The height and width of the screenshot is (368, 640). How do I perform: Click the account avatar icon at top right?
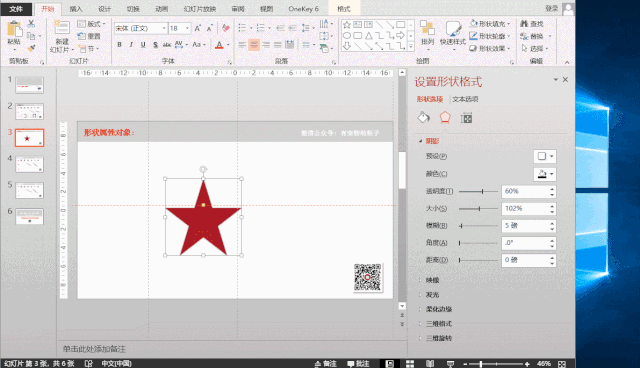click(x=568, y=9)
